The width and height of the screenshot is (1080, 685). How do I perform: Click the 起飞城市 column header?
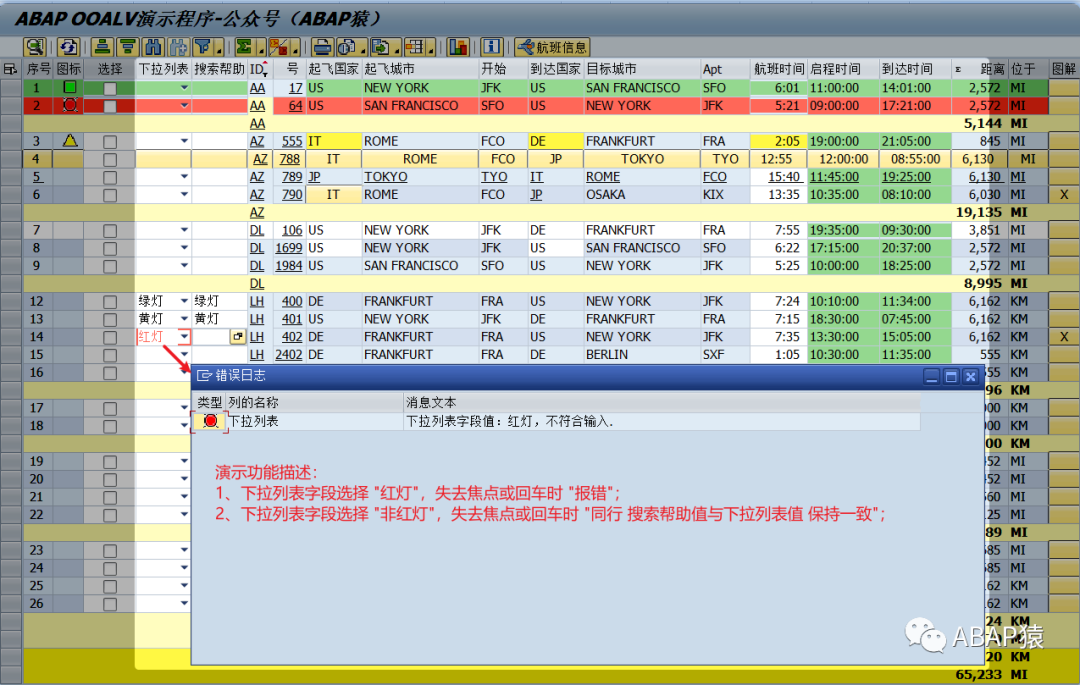pos(419,69)
